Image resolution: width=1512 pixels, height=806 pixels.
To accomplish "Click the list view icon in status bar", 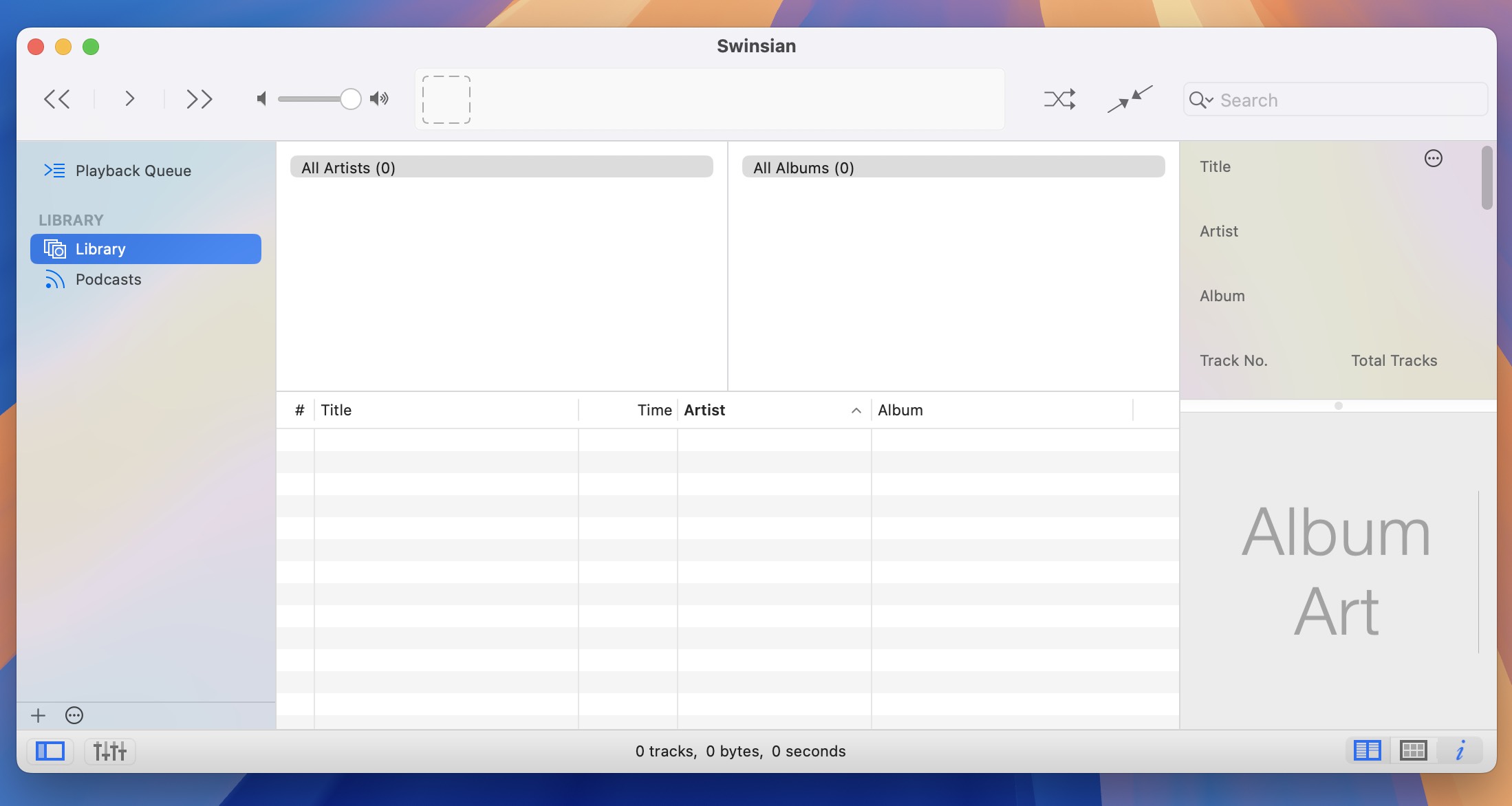I will click(1367, 751).
